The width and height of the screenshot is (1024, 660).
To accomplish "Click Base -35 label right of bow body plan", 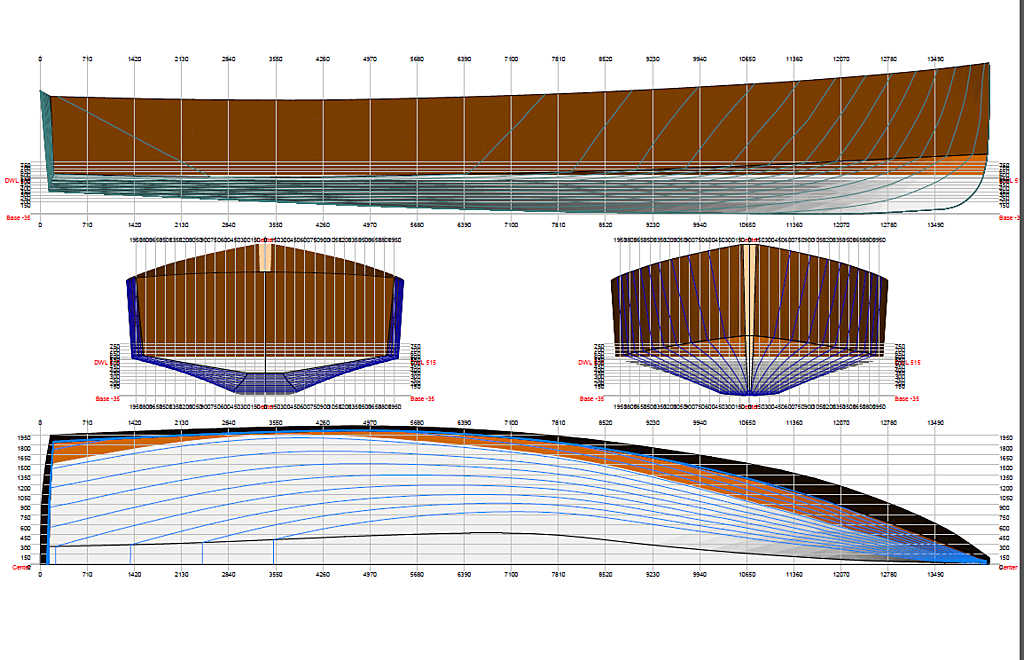I will (x=906, y=398).
